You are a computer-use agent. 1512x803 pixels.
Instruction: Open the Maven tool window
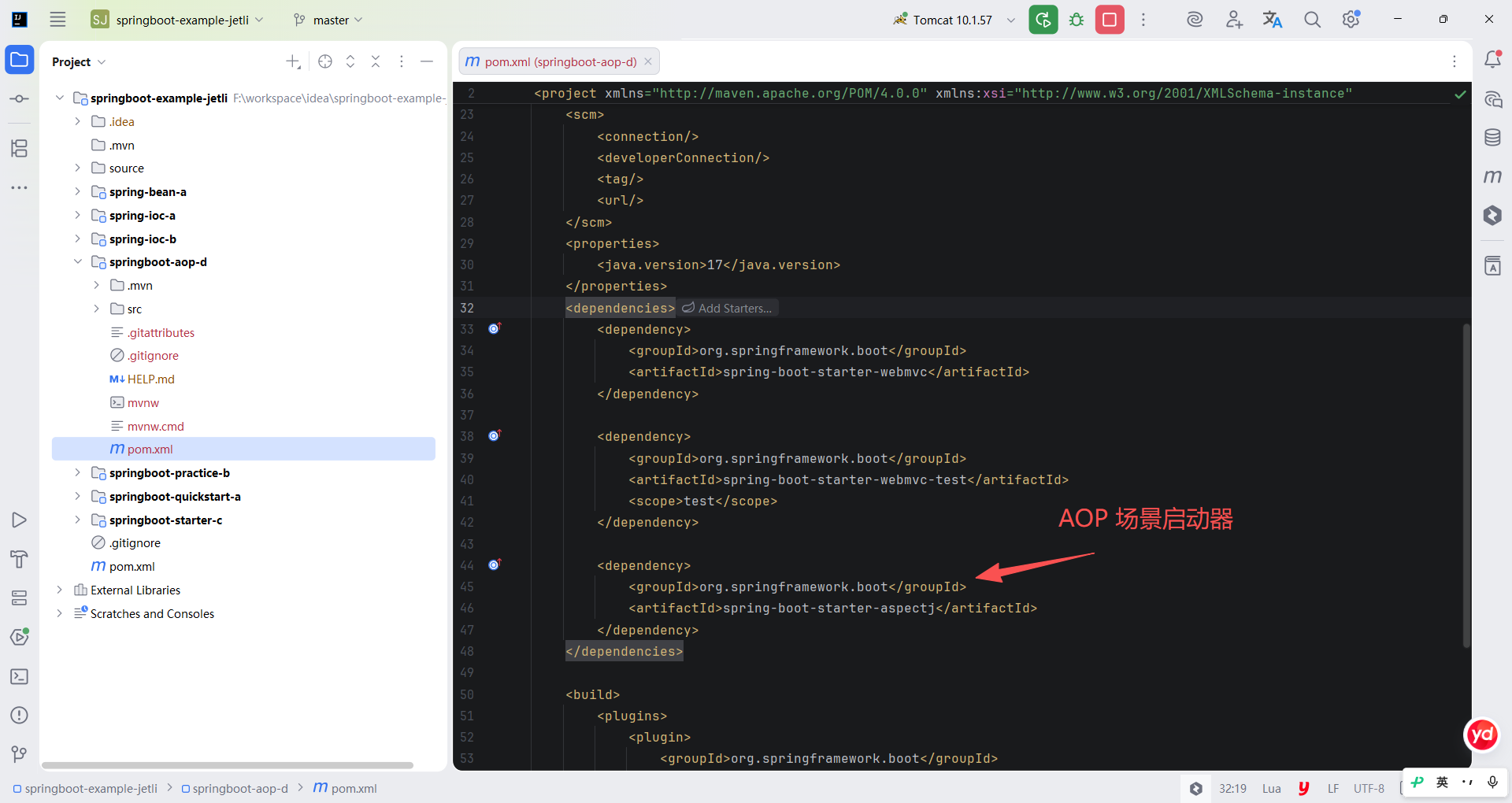(x=1492, y=176)
